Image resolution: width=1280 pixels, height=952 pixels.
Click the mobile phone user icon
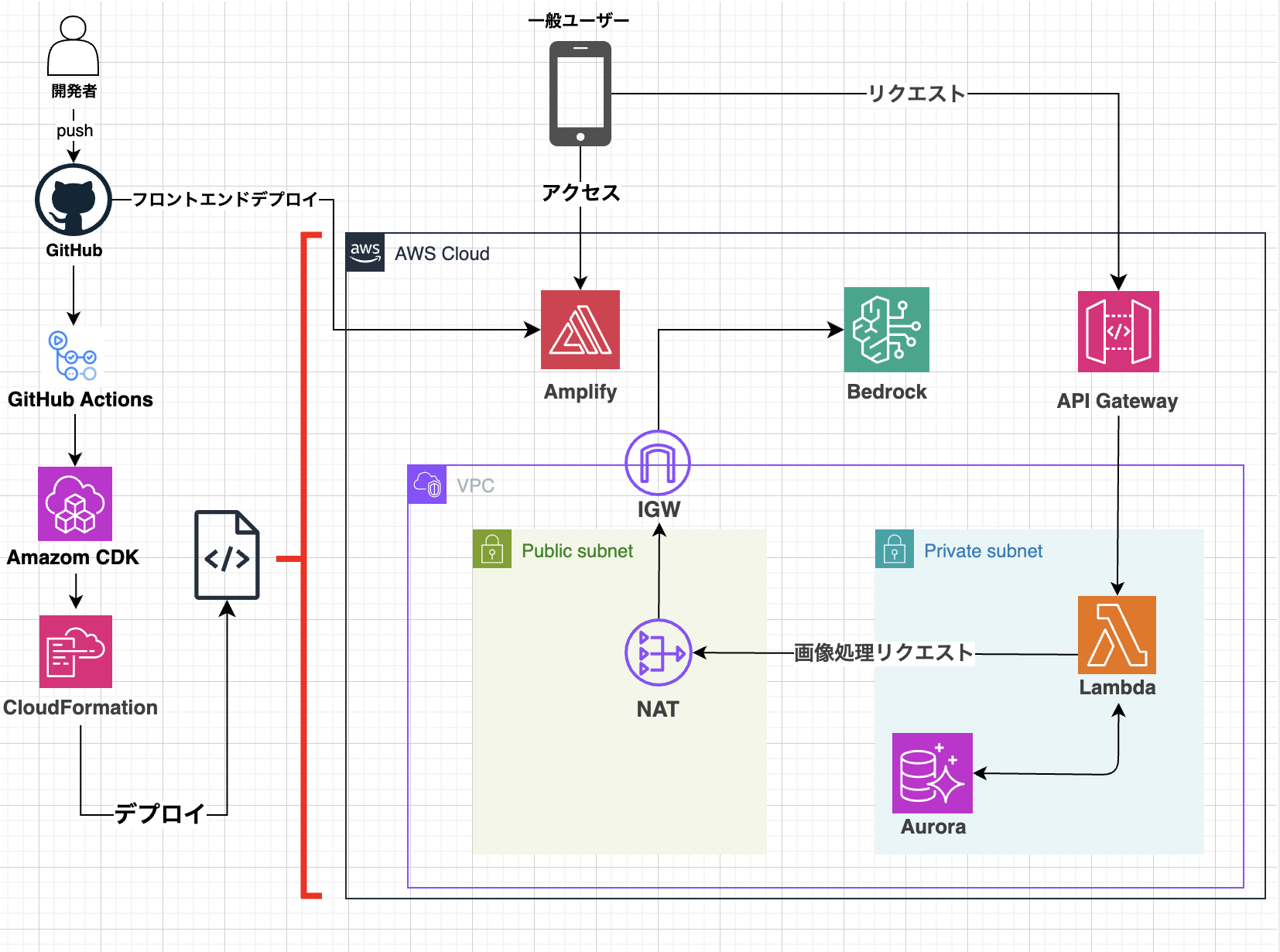(580, 94)
